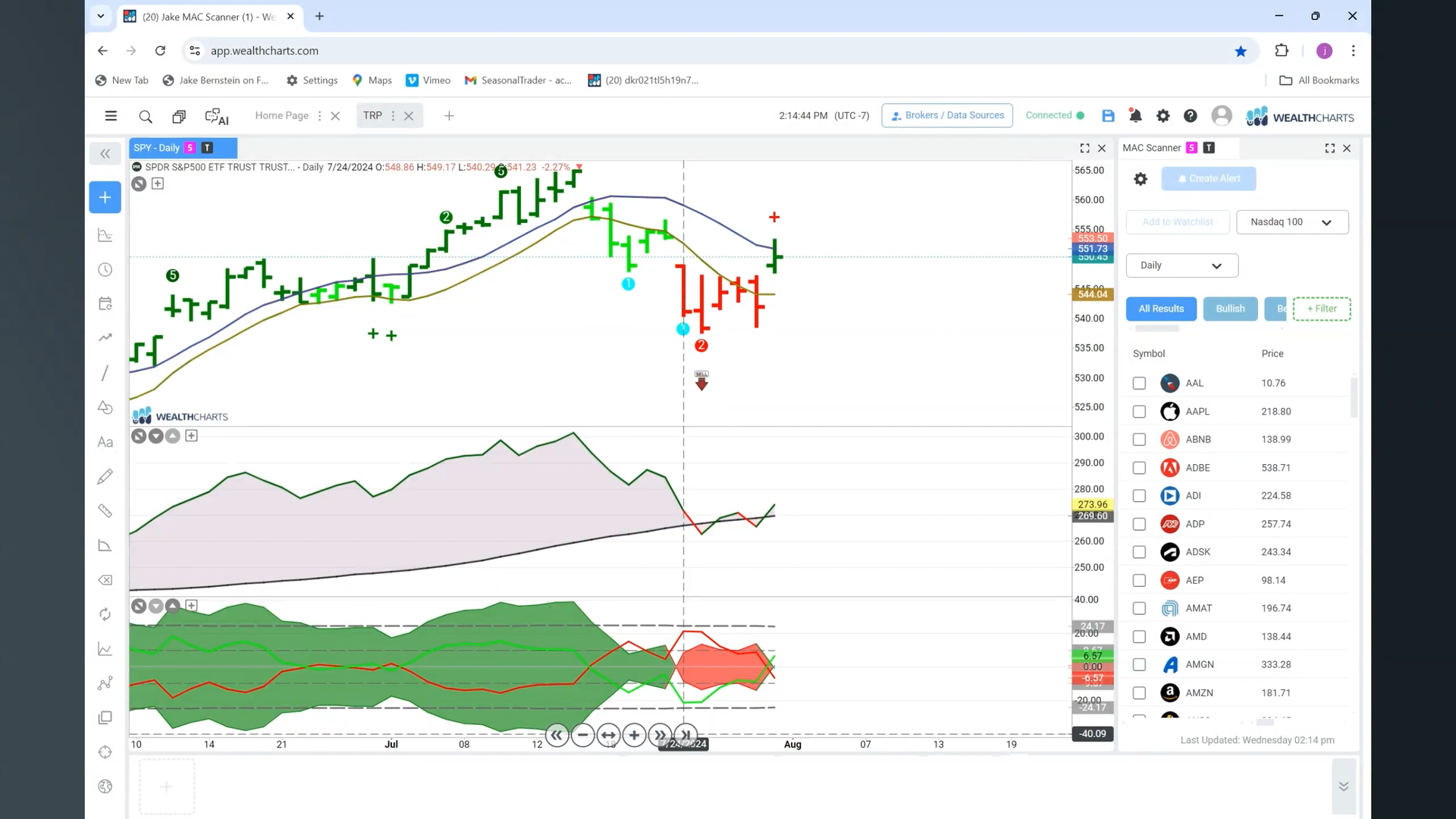Move middle indicator pane down arrow
Screen dimensions: 1456x819
(156, 436)
